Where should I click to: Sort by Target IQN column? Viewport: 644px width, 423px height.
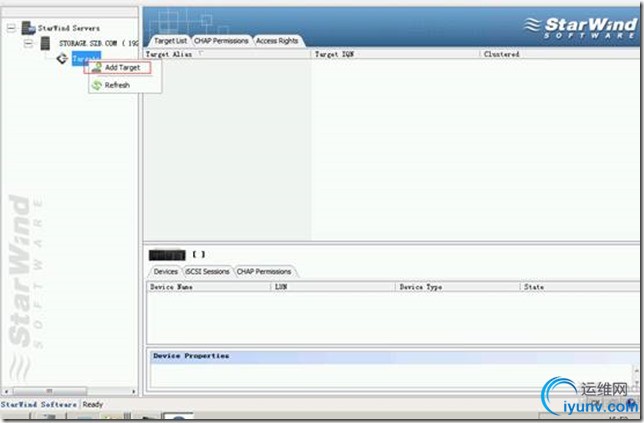click(x=395, y=54)
